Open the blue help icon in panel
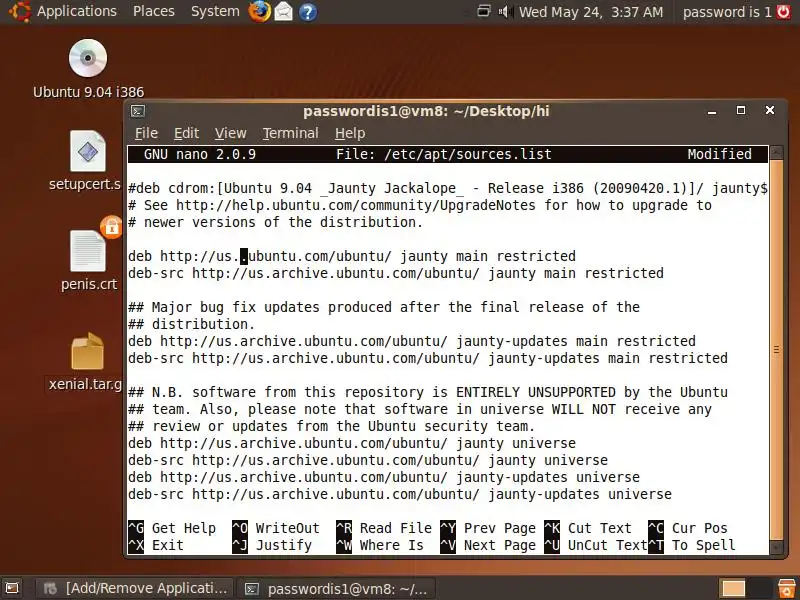Image resolution: width=800 pixels, height=600 pixels. point(308,12)
